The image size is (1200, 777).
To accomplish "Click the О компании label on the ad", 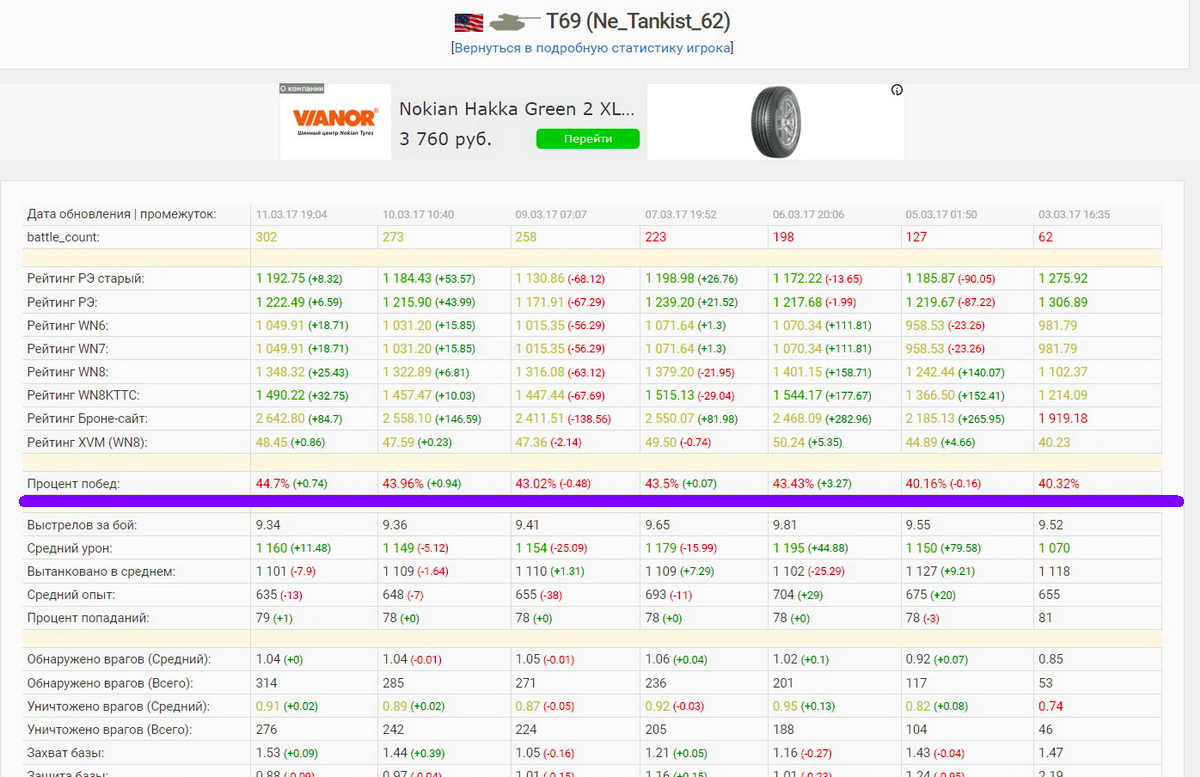I will [x=303, y=89].
